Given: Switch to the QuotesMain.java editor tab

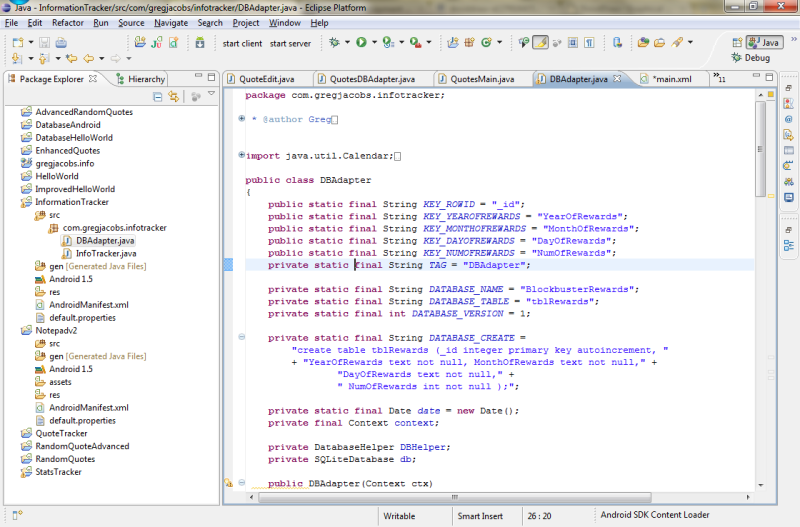Looking at the screenshot, I should click(x=482, y=79).
